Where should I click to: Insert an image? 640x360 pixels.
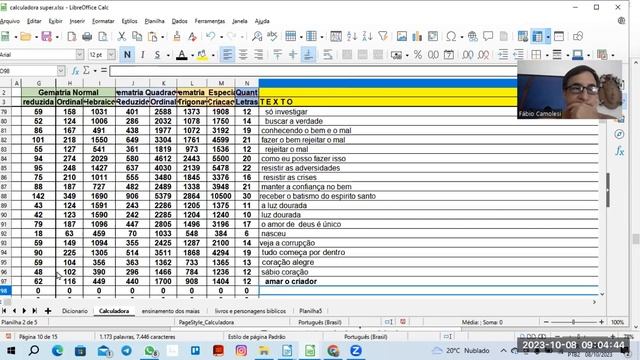point(402,37)
